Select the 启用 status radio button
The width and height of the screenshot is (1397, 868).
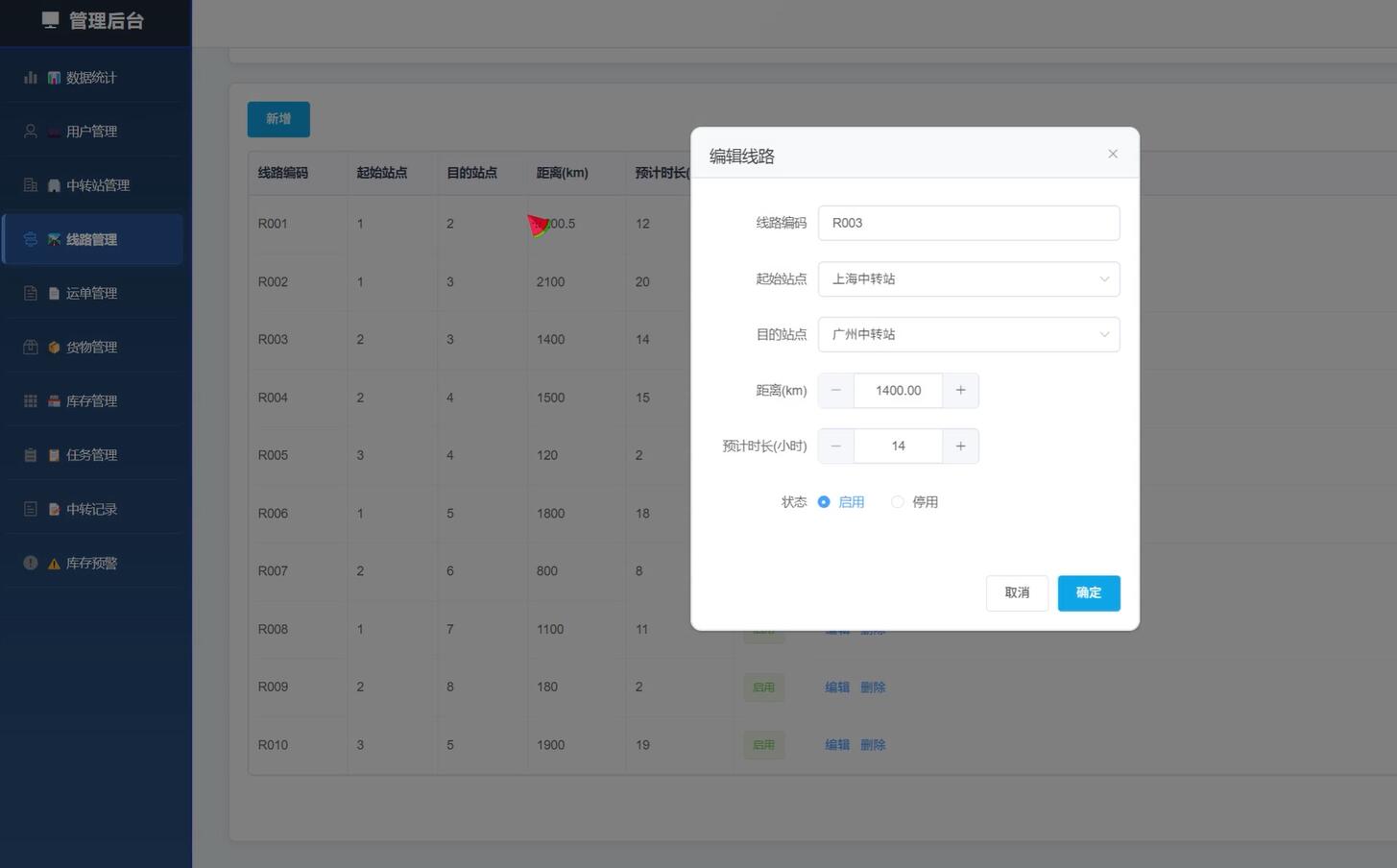coord(824,502)
